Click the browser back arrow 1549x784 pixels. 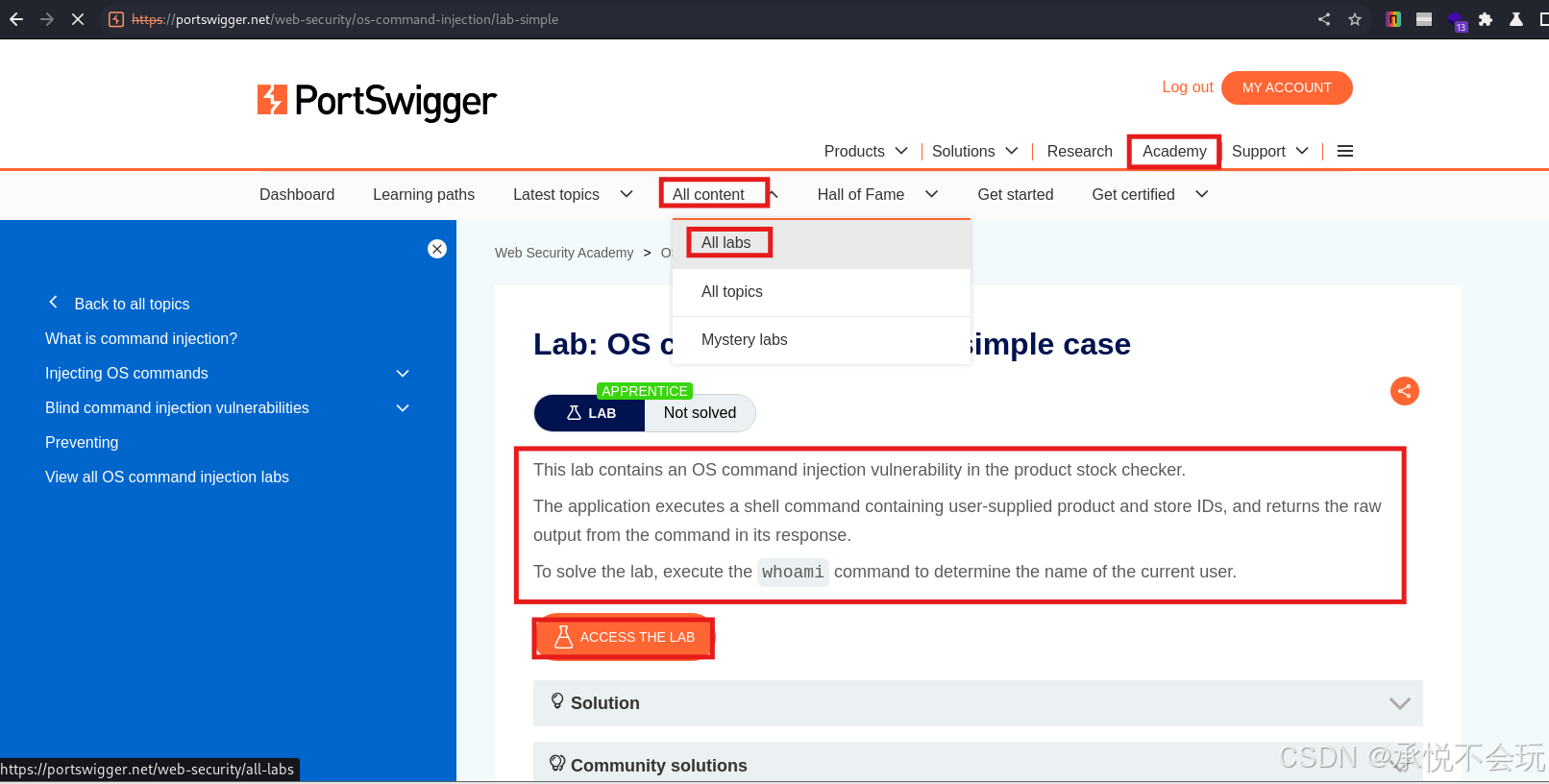tap(16, 19)
